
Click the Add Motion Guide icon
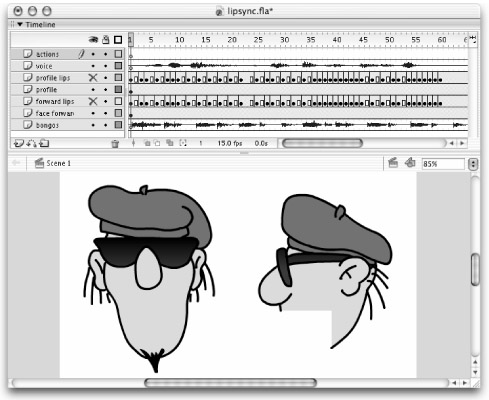[31, 144]
